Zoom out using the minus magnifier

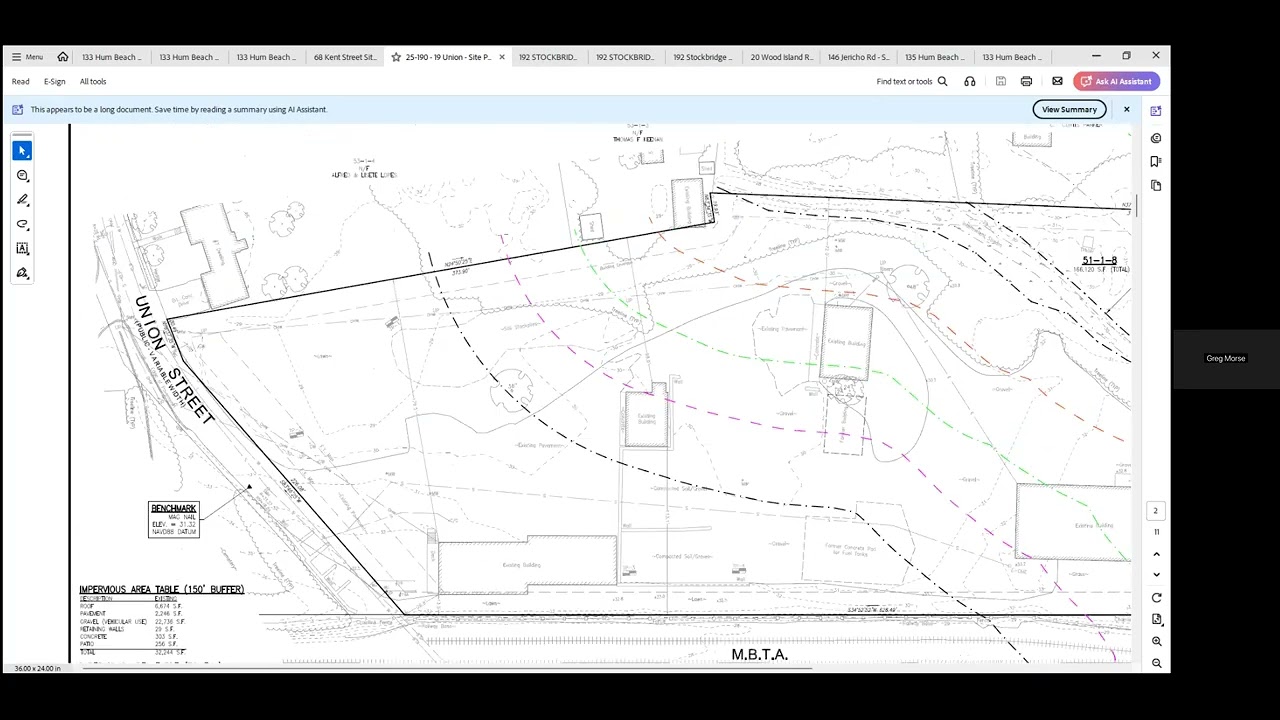[x=1157, y=664]
